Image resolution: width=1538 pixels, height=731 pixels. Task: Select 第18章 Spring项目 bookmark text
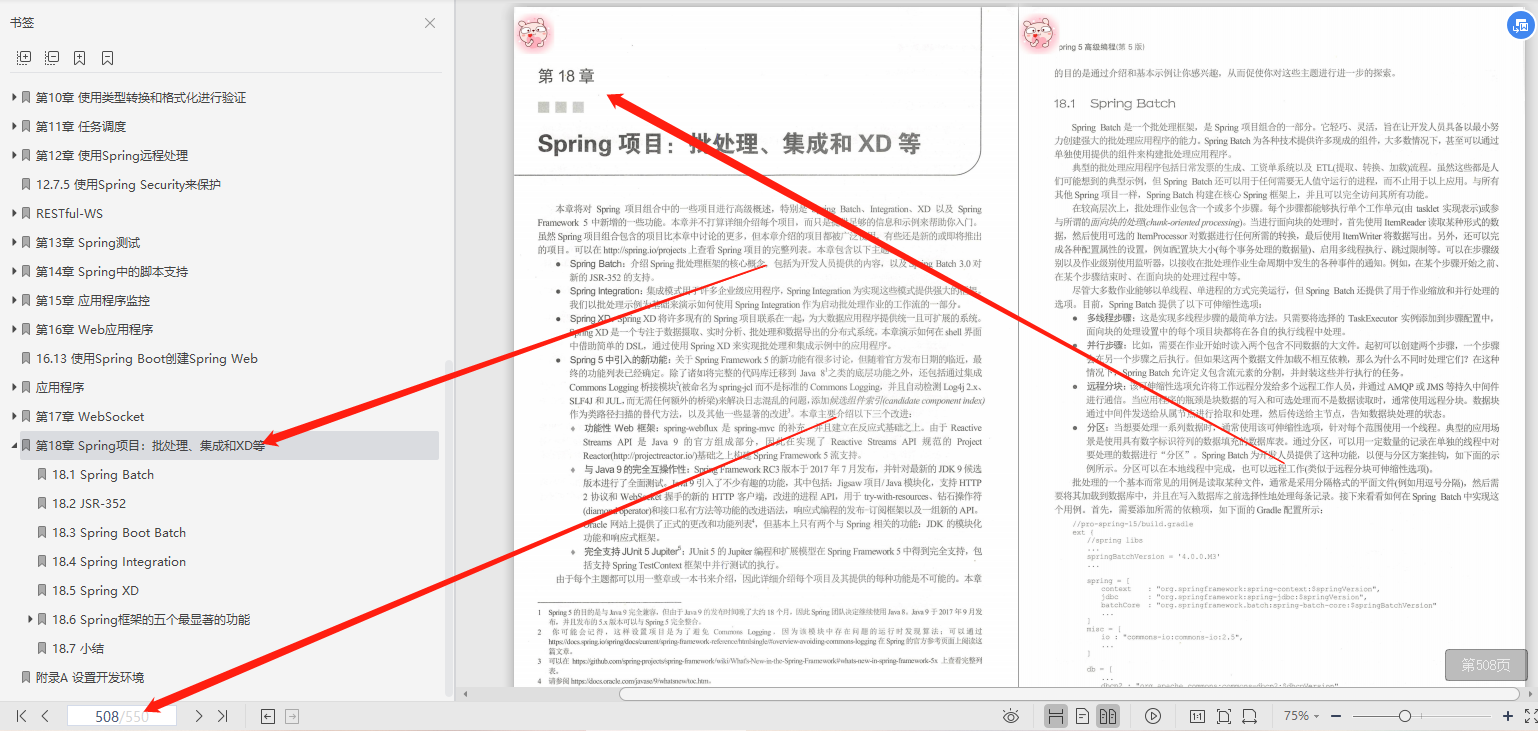[x=151, y=446]
